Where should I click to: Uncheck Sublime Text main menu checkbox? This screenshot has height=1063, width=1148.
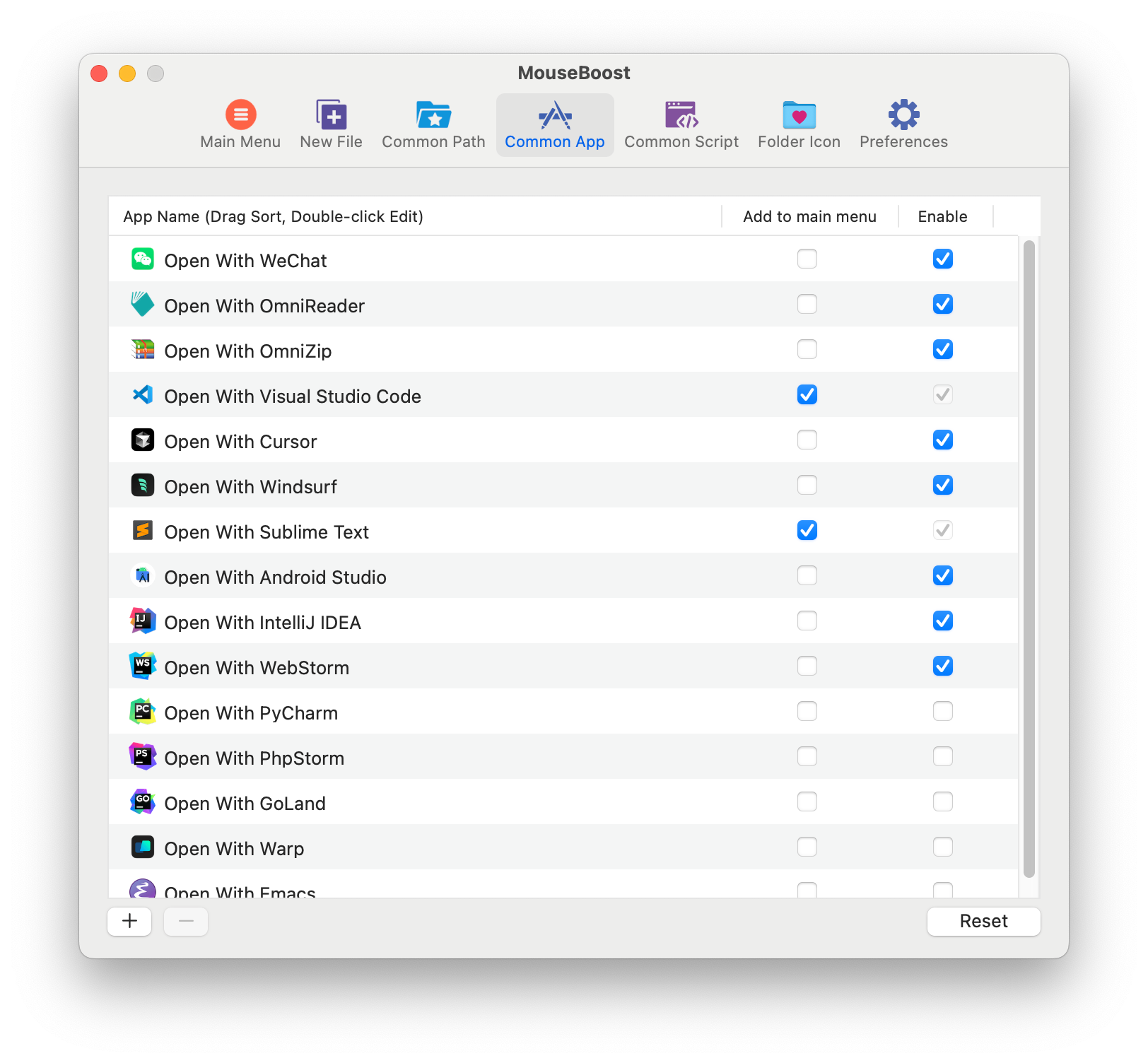(x=807, y=531)
